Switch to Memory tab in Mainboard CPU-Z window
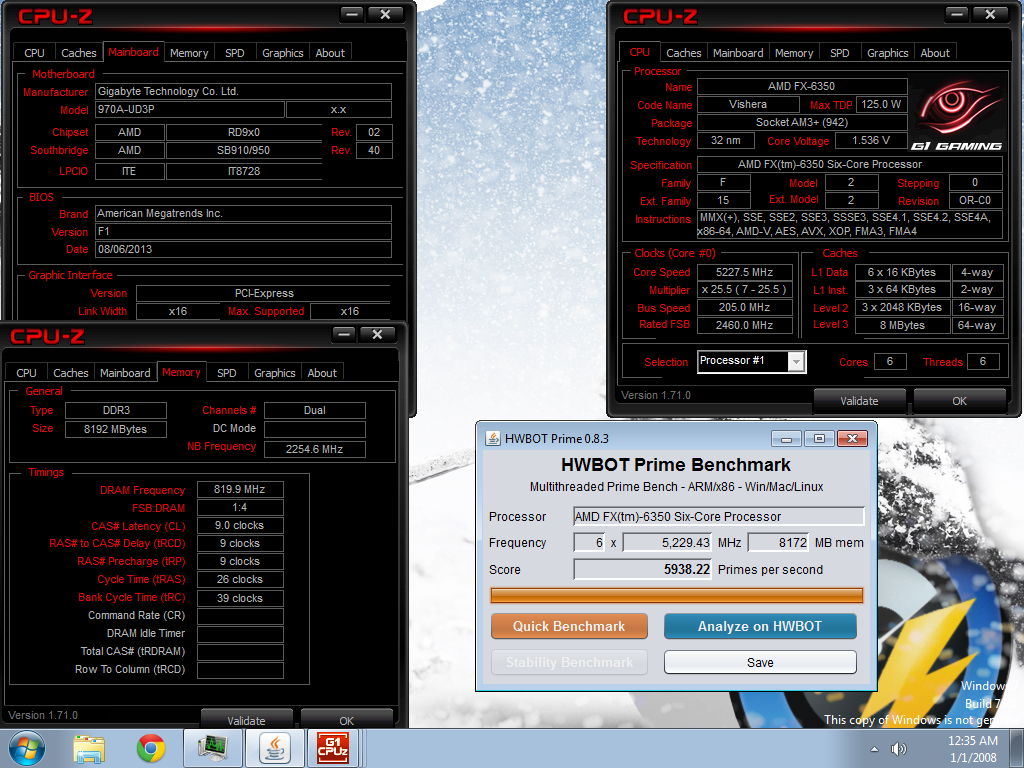Screen dimensions: 1024x768 [189, 53]
